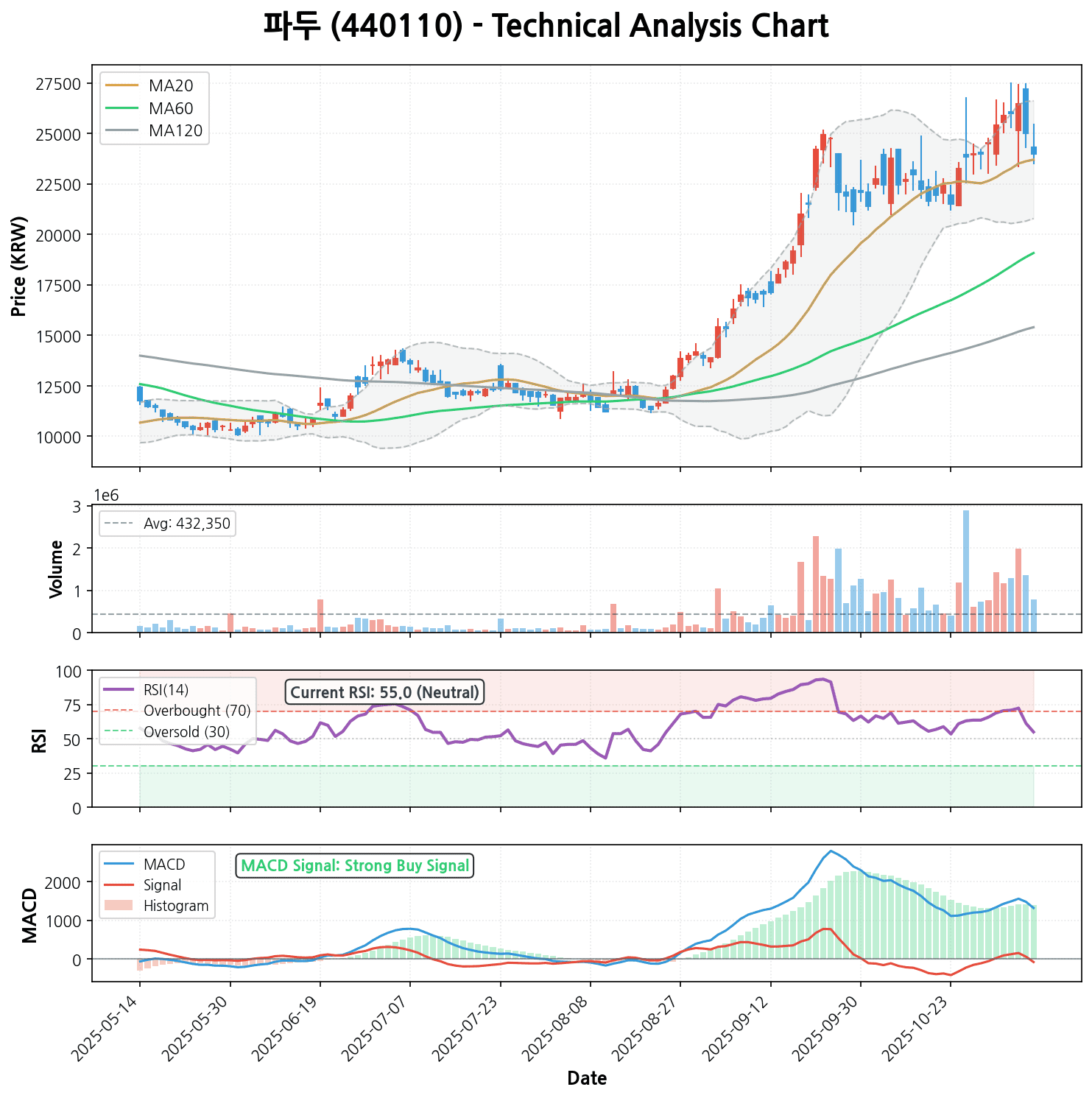Click the tallest volume bar in the Volume panel
Screen dimensions: 1092x1098
(x=965, y=571)
